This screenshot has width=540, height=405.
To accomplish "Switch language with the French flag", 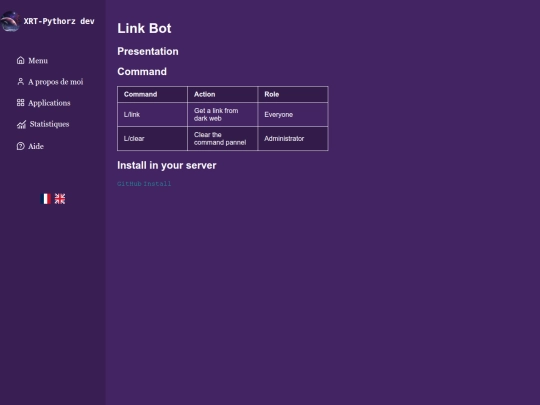I will click(x=45, y=199).
